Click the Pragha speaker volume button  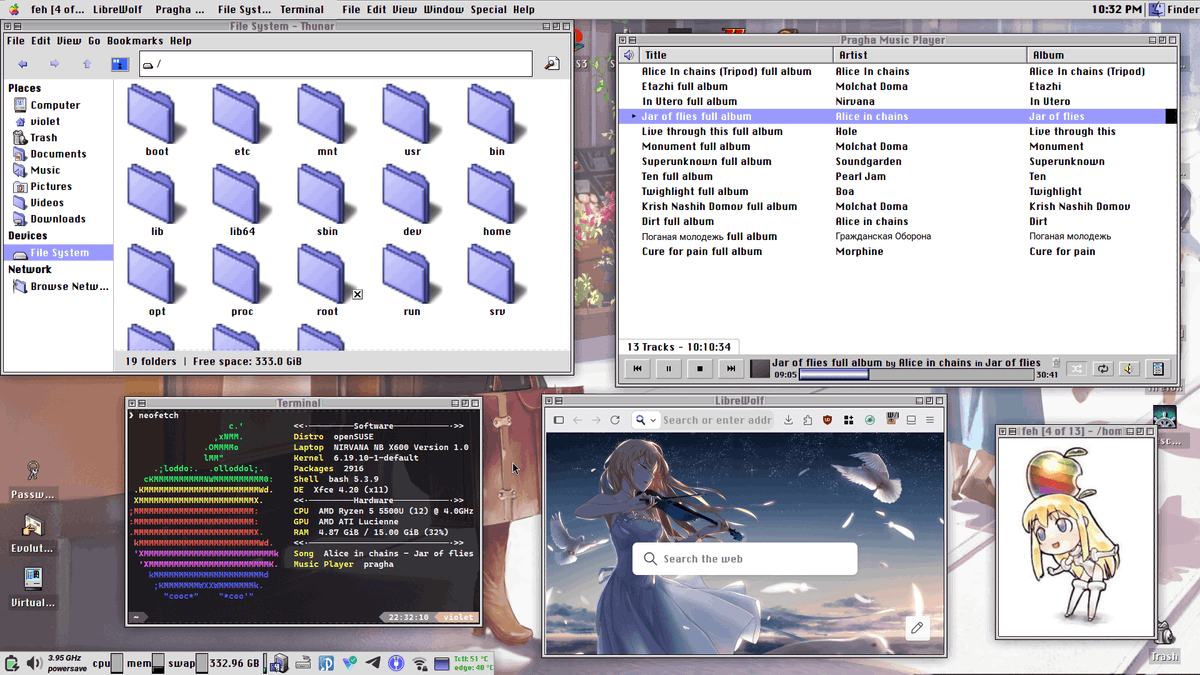pos(1129,368)
